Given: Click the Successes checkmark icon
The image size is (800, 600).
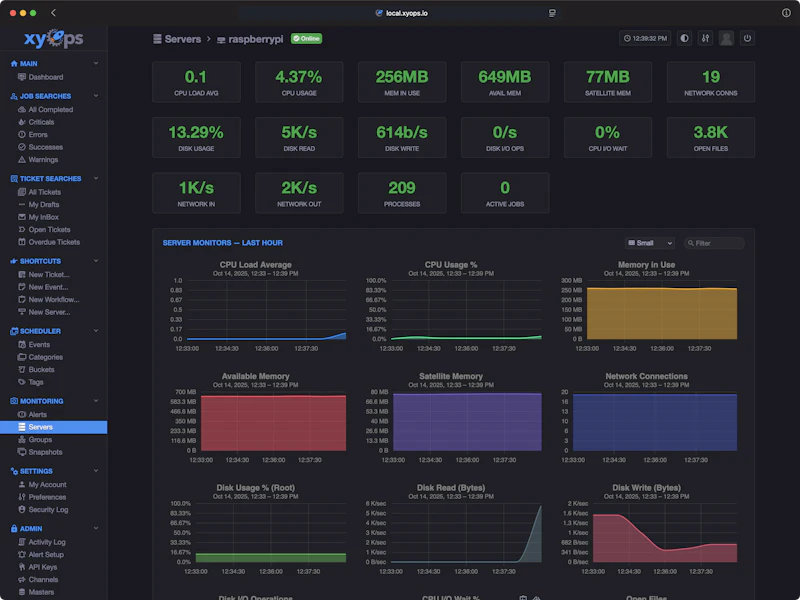Looking at the screenshot, I should [21, 147].
